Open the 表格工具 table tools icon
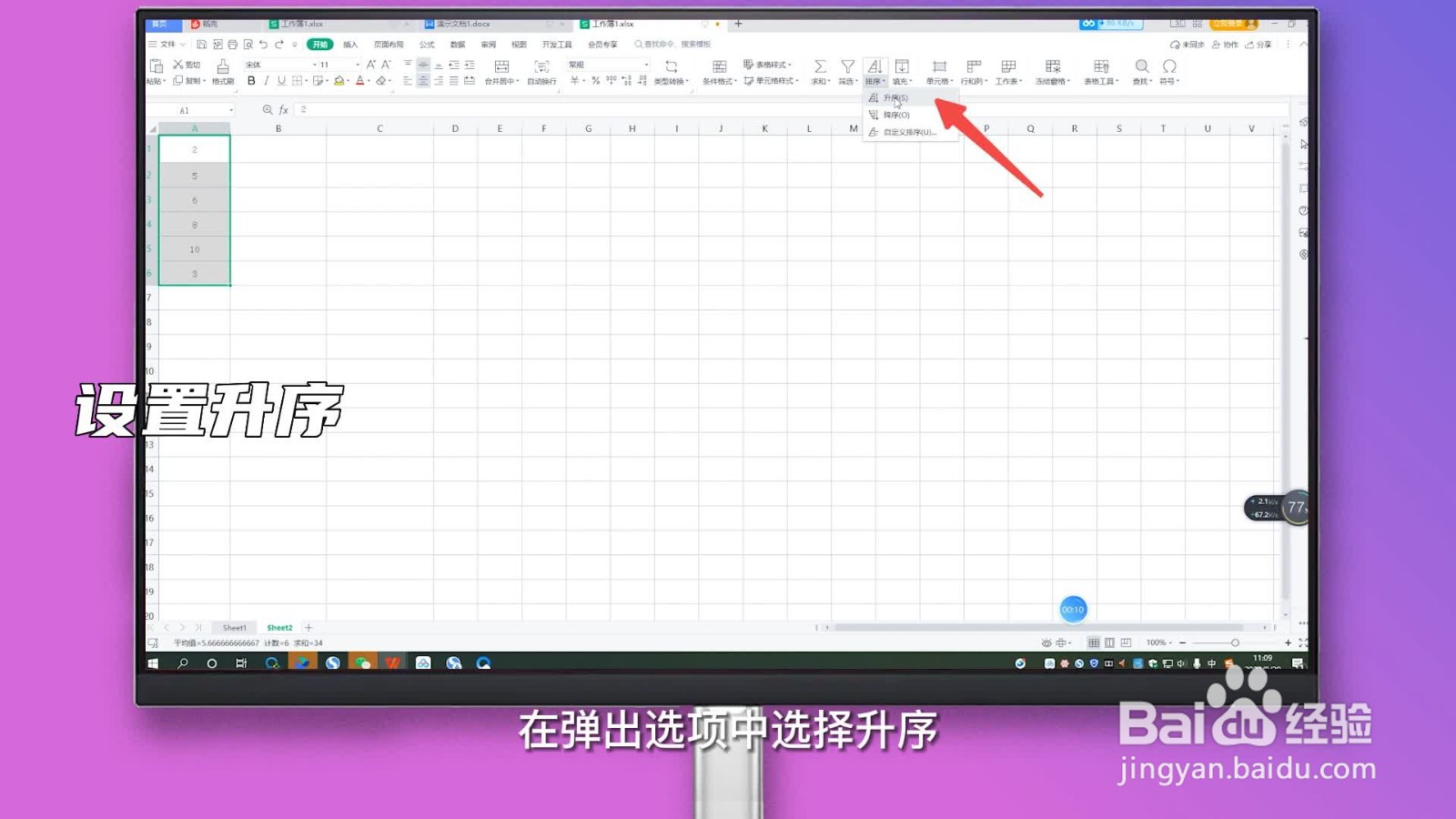 (1101, 66)
